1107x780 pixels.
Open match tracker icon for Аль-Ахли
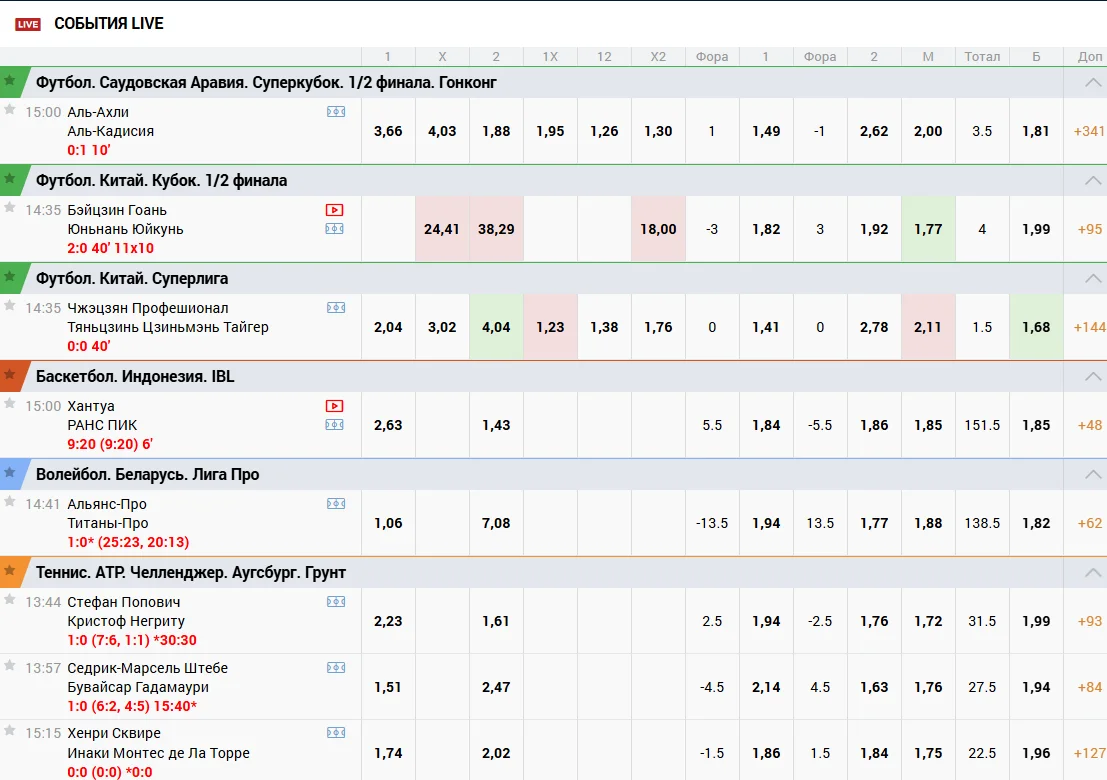(x=336, y=112)
